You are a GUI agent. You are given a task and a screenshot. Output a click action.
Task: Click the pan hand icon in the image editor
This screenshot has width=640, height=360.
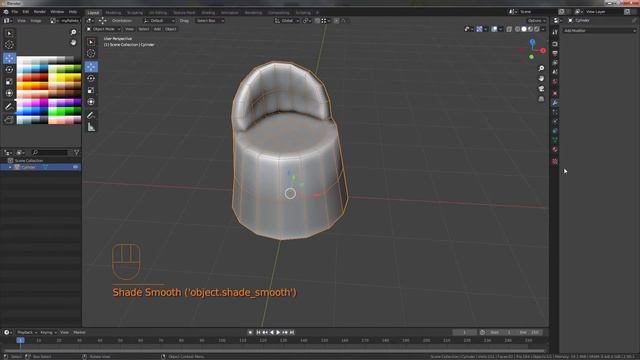[x=73, y=42]
